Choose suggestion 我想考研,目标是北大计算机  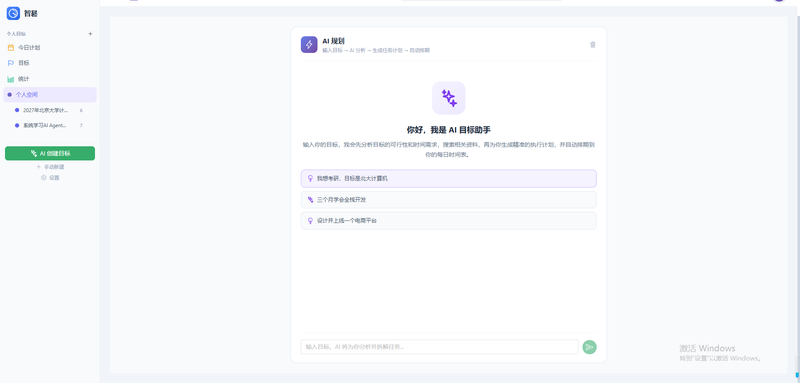(448, 178)
